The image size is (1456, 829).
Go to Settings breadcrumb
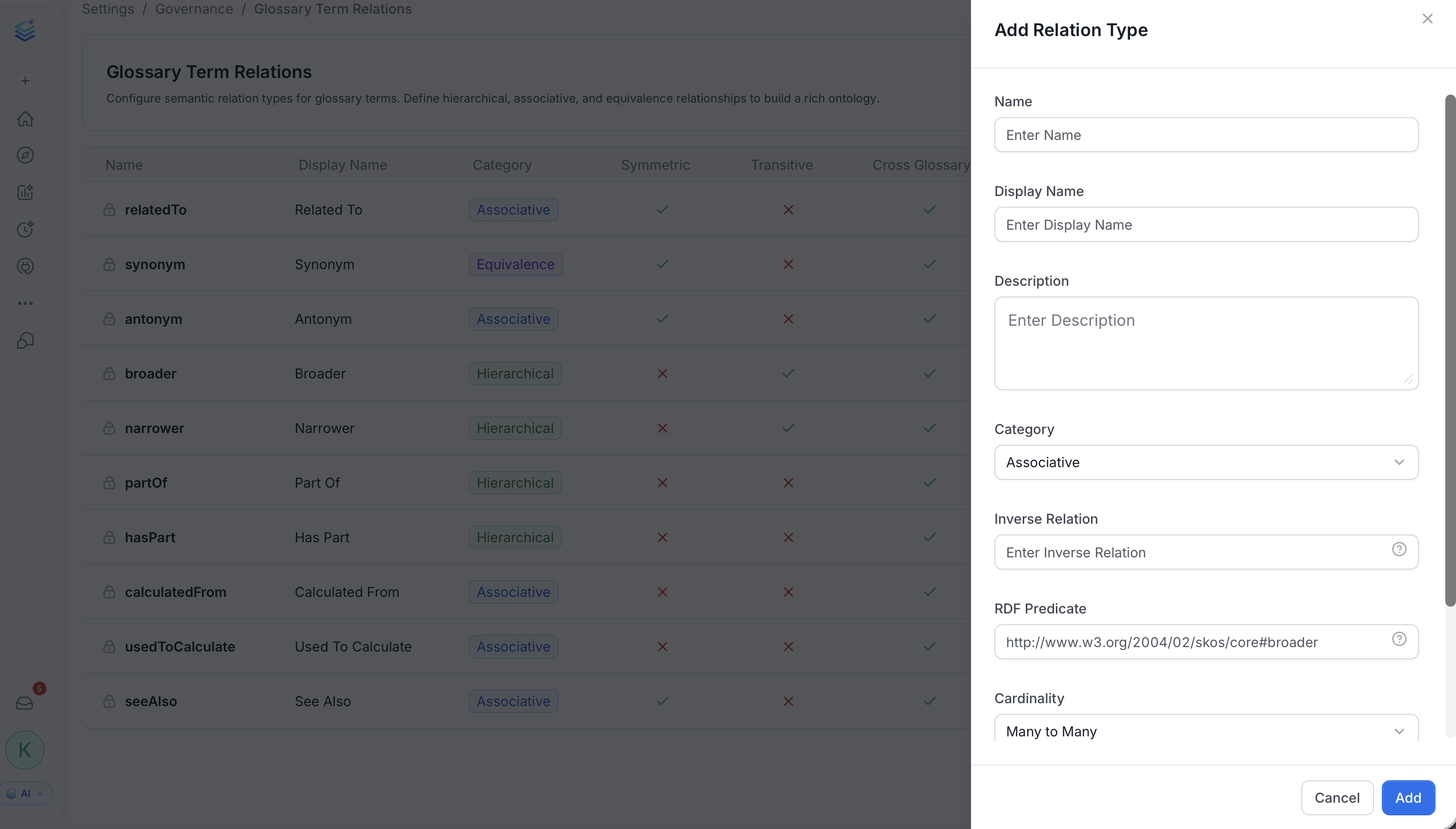click(108, 9)
